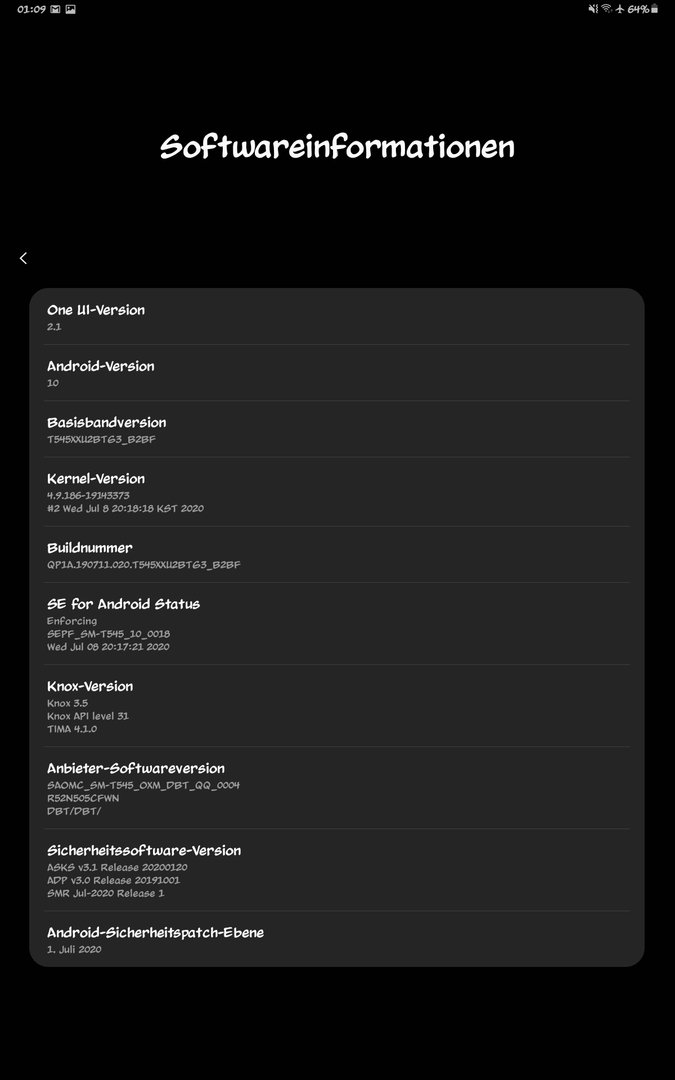The height and width of the screenshot is (1080, 675).
Task: Tap the gallery image notification icon
Action: click(71, 10)
